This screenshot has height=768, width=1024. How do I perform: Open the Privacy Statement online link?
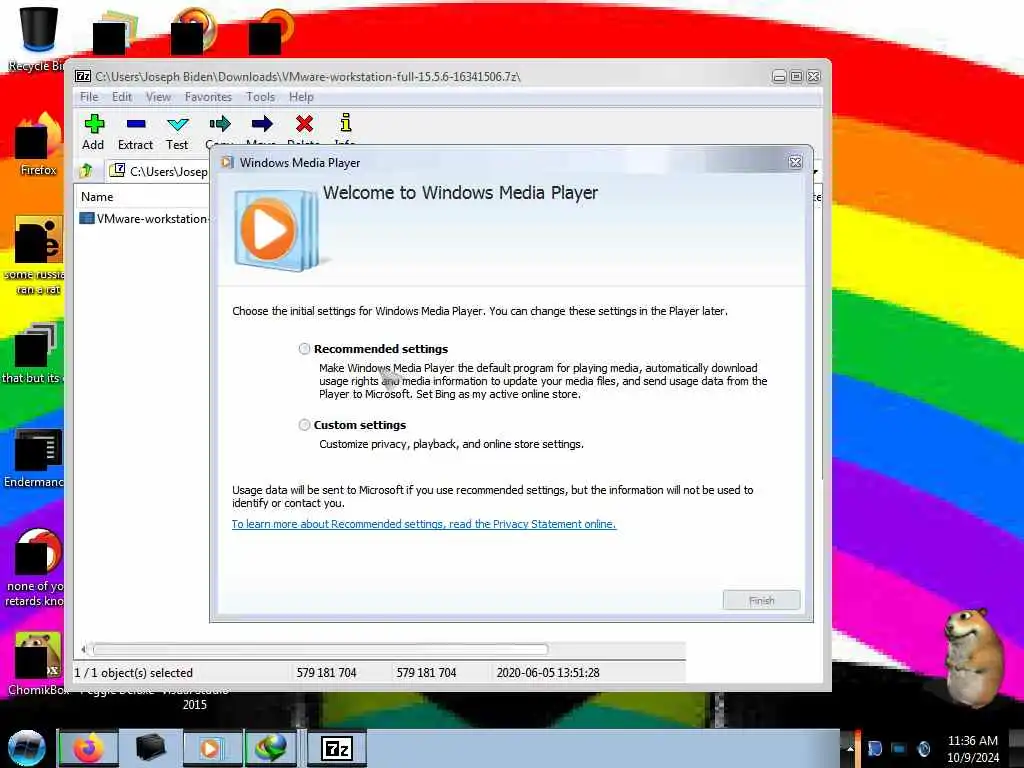[x=424, y=524]
